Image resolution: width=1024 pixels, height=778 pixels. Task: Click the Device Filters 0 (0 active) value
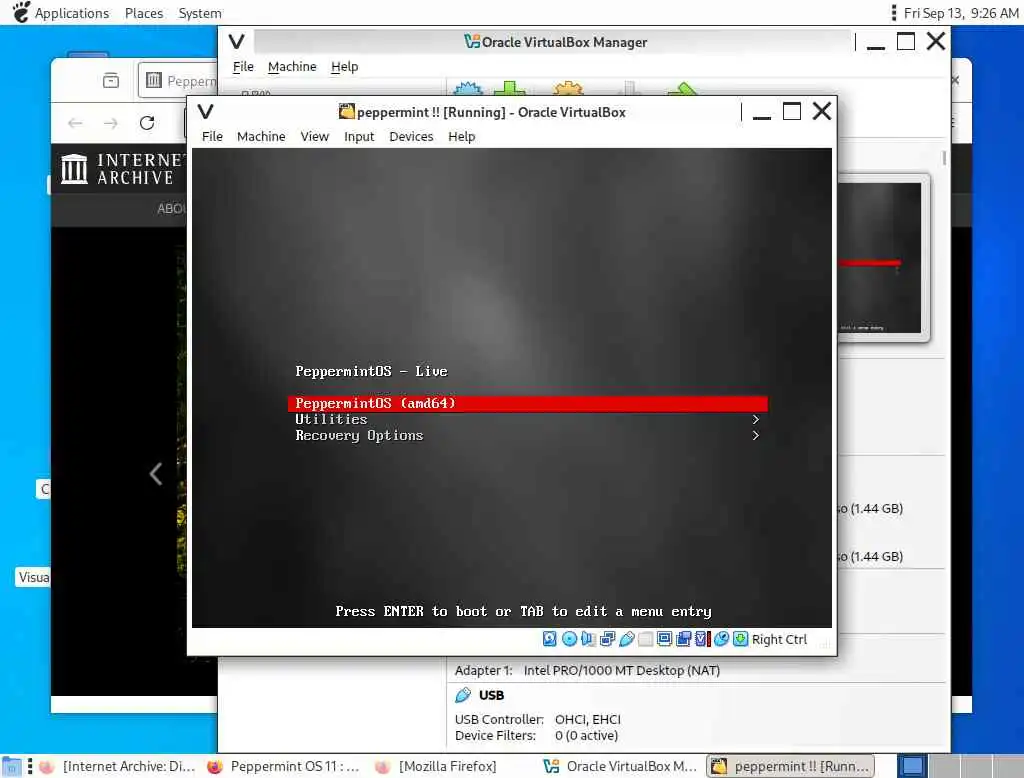(586, 736)
